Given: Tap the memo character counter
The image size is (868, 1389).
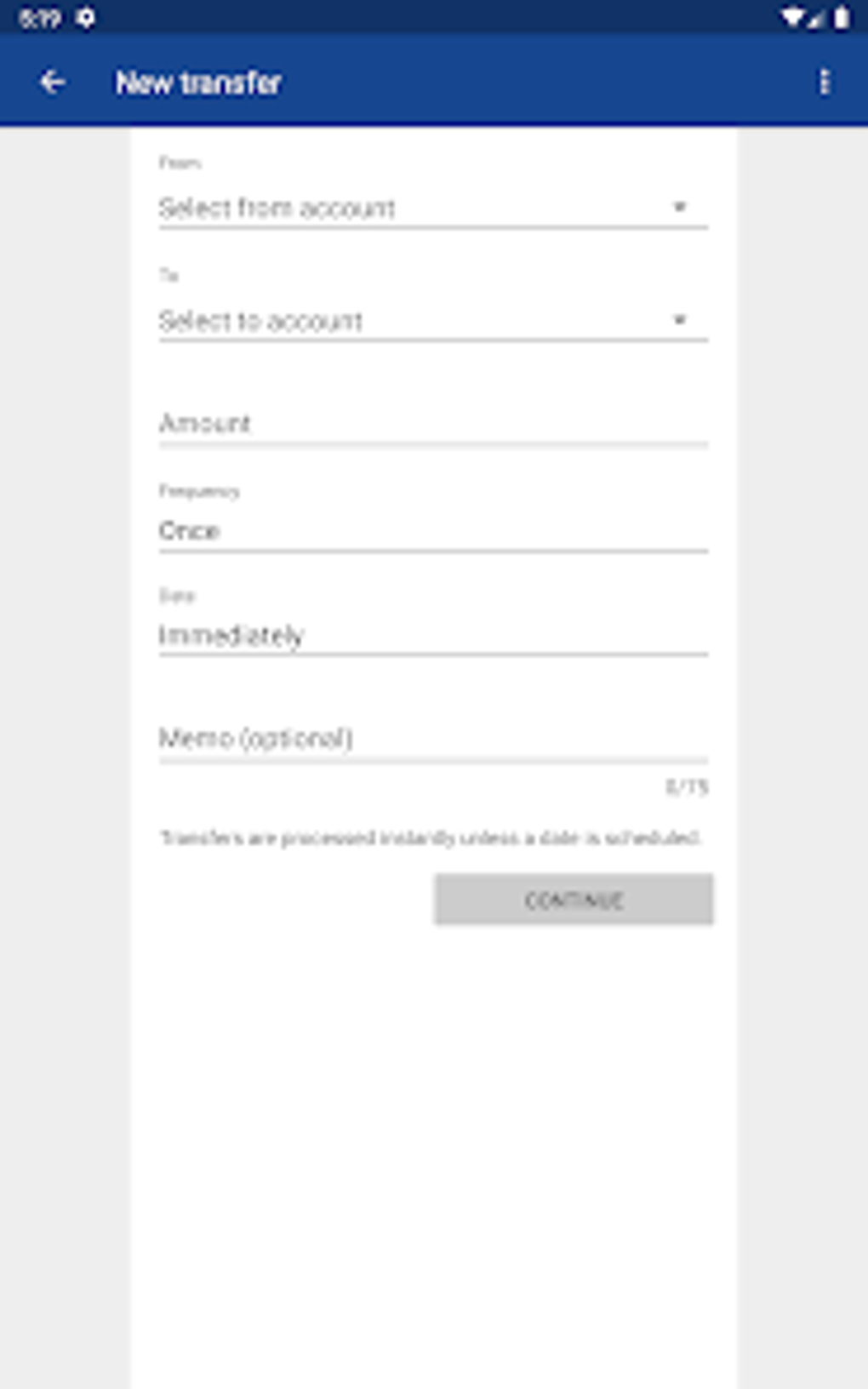Looking at the screenshot, I should (x=687, y=786).
